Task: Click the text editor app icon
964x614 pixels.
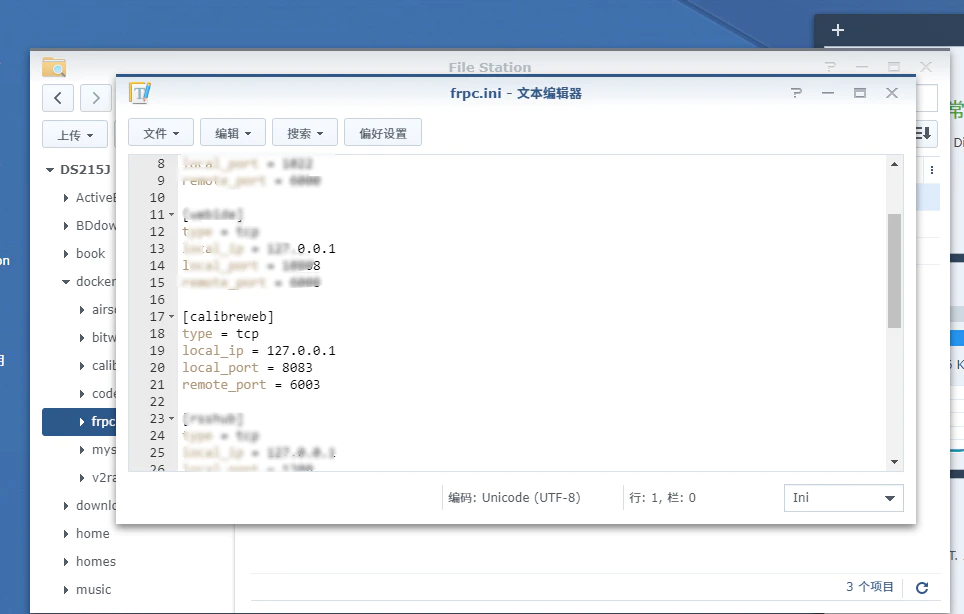Action: (x=139, y=93)
